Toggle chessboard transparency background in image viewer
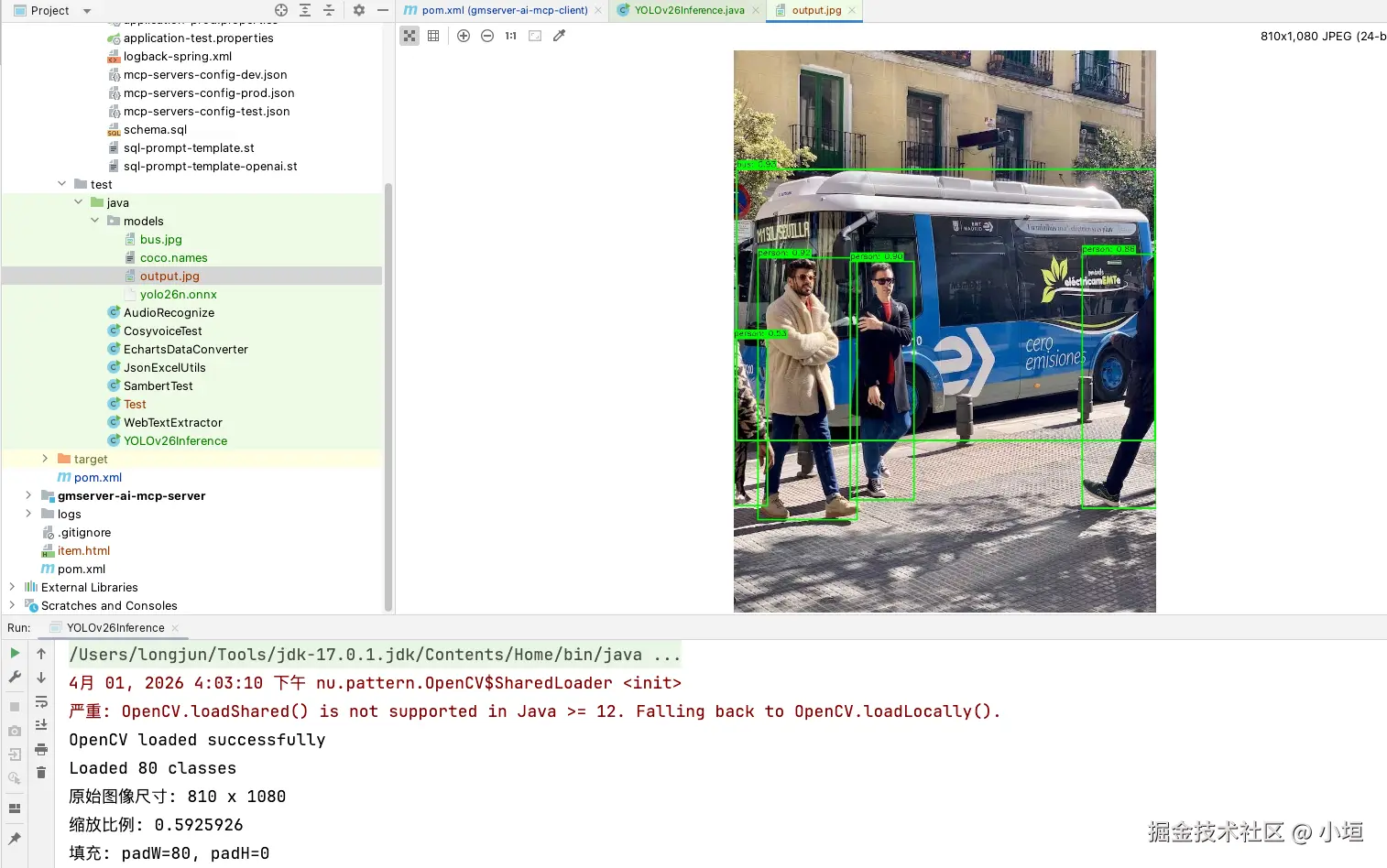The width and height of the screenshot is (1387, 868). (410, 36)
